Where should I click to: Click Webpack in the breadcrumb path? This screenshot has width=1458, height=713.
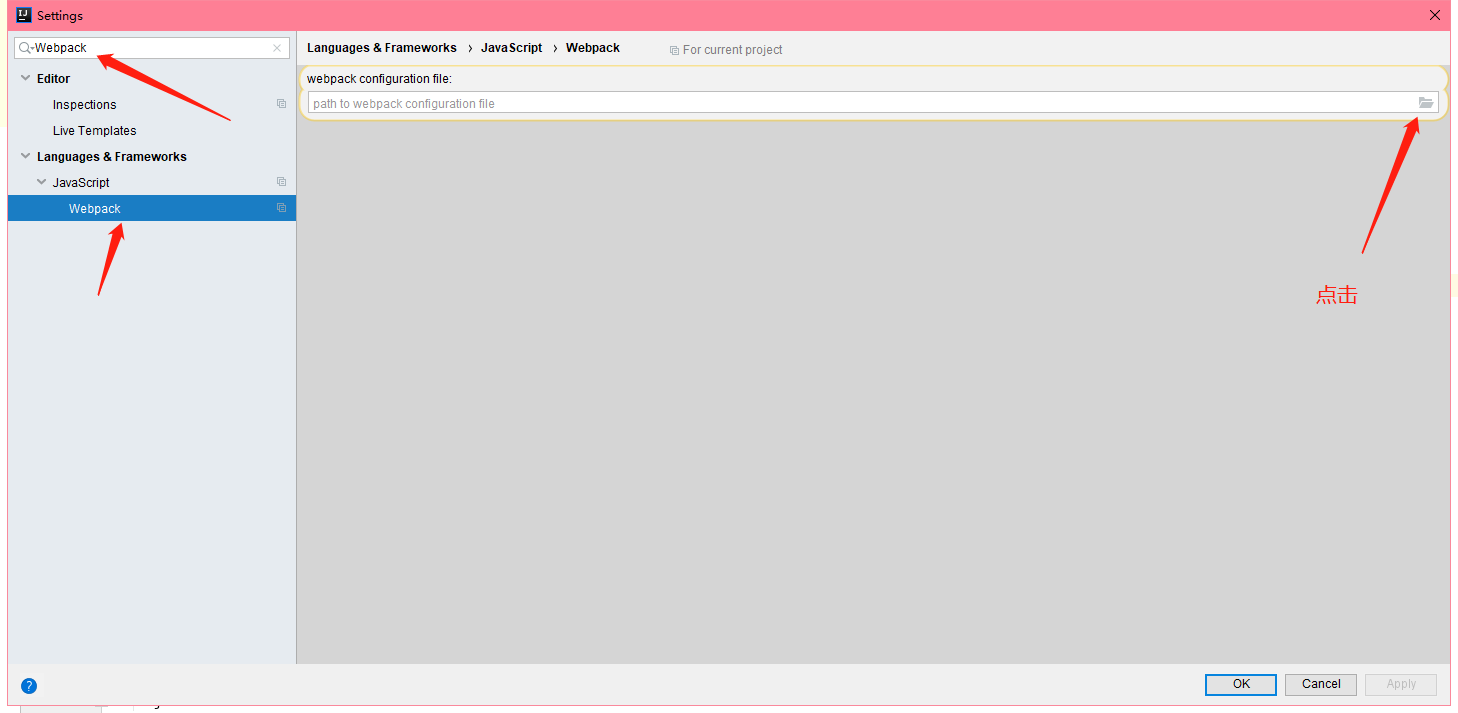[x=593, y=48]
